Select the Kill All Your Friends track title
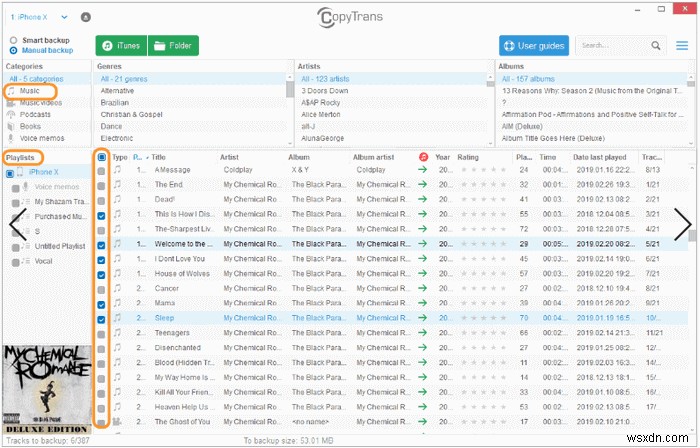The image size is (700, 448). pyautogui.click(x=184, y=392)
